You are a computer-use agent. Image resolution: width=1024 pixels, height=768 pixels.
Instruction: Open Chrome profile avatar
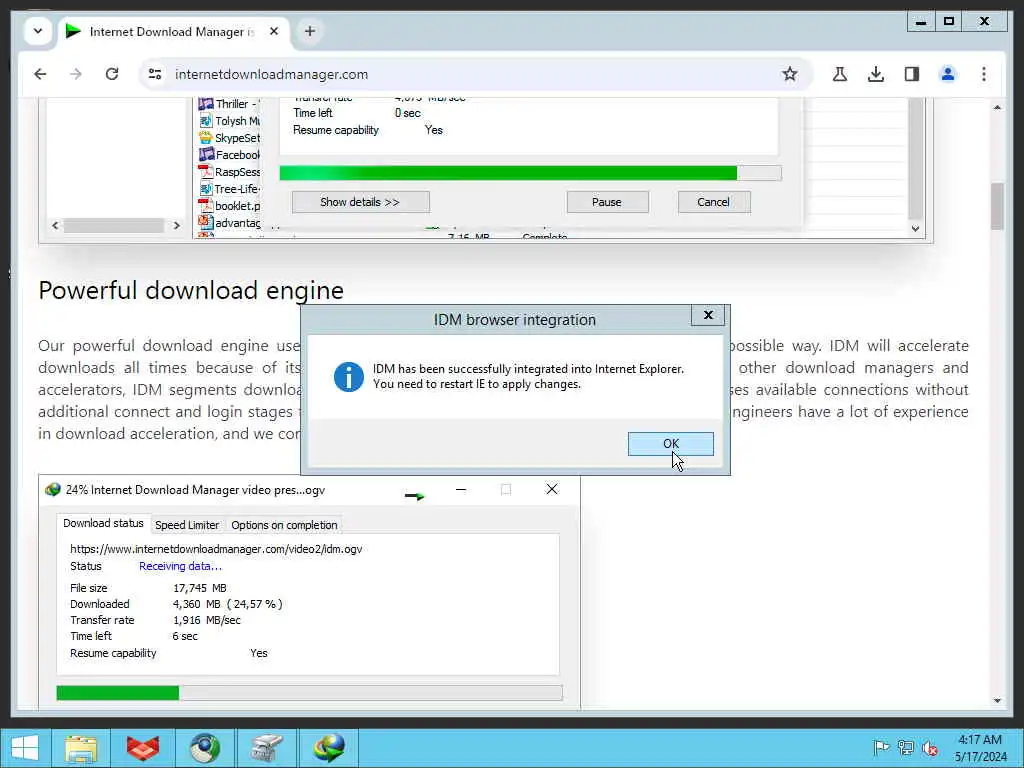[948, 74]
